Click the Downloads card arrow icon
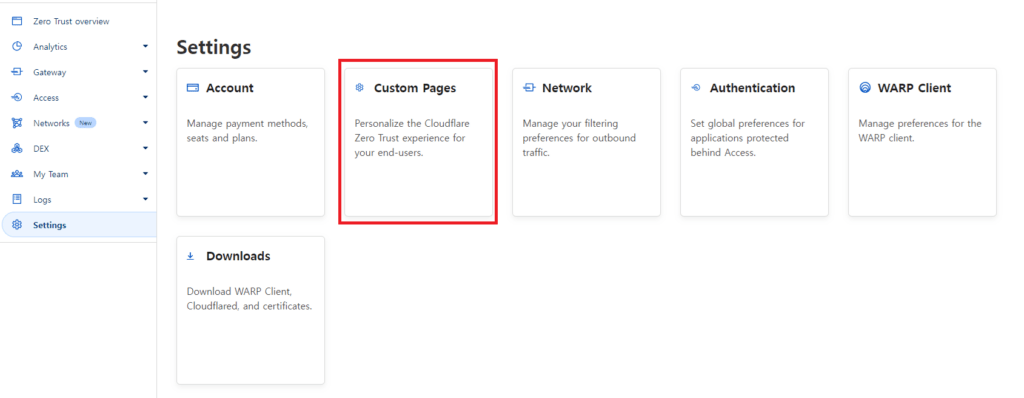This screenshot has width=1024, height=398. click(191, 256)
